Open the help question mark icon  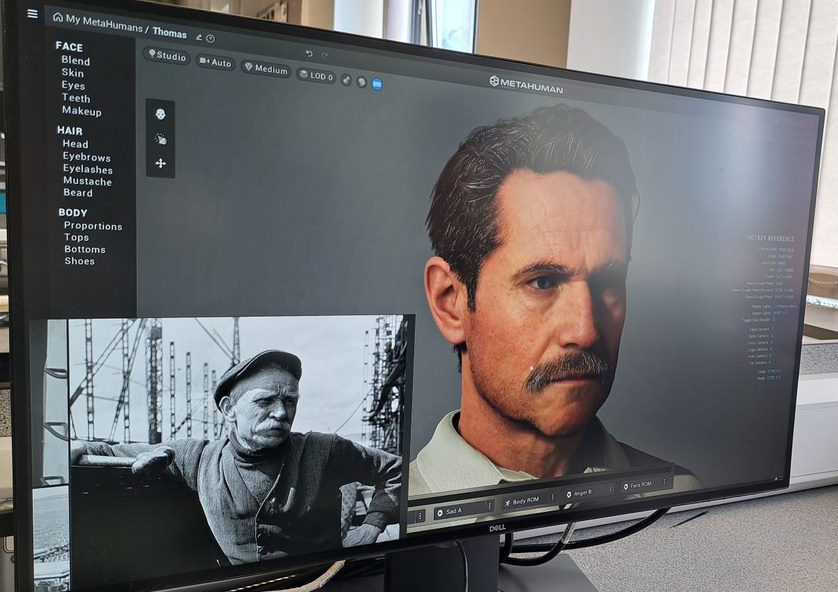(x=210, y=39)
